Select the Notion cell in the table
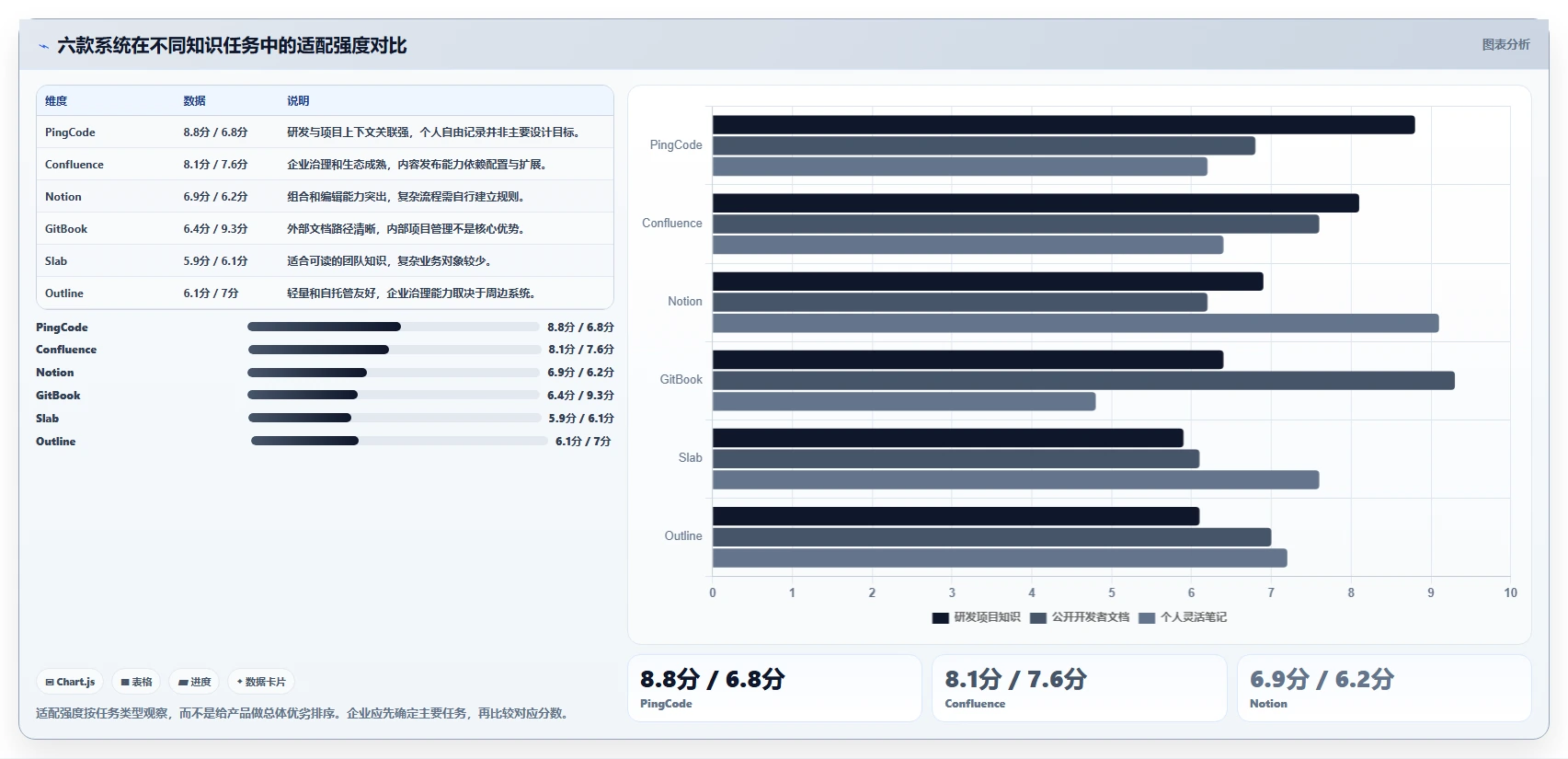The width and height of the screenshot is (1568, 759). point(63,197)
